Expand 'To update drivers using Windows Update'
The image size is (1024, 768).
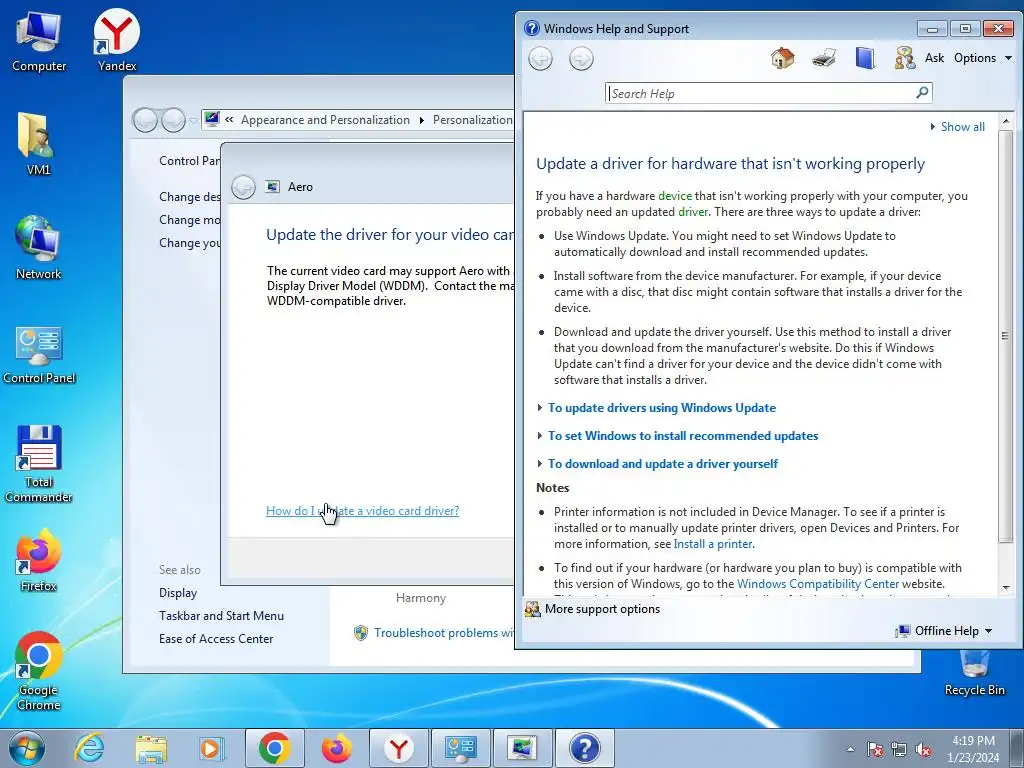[x=662, y=408]
